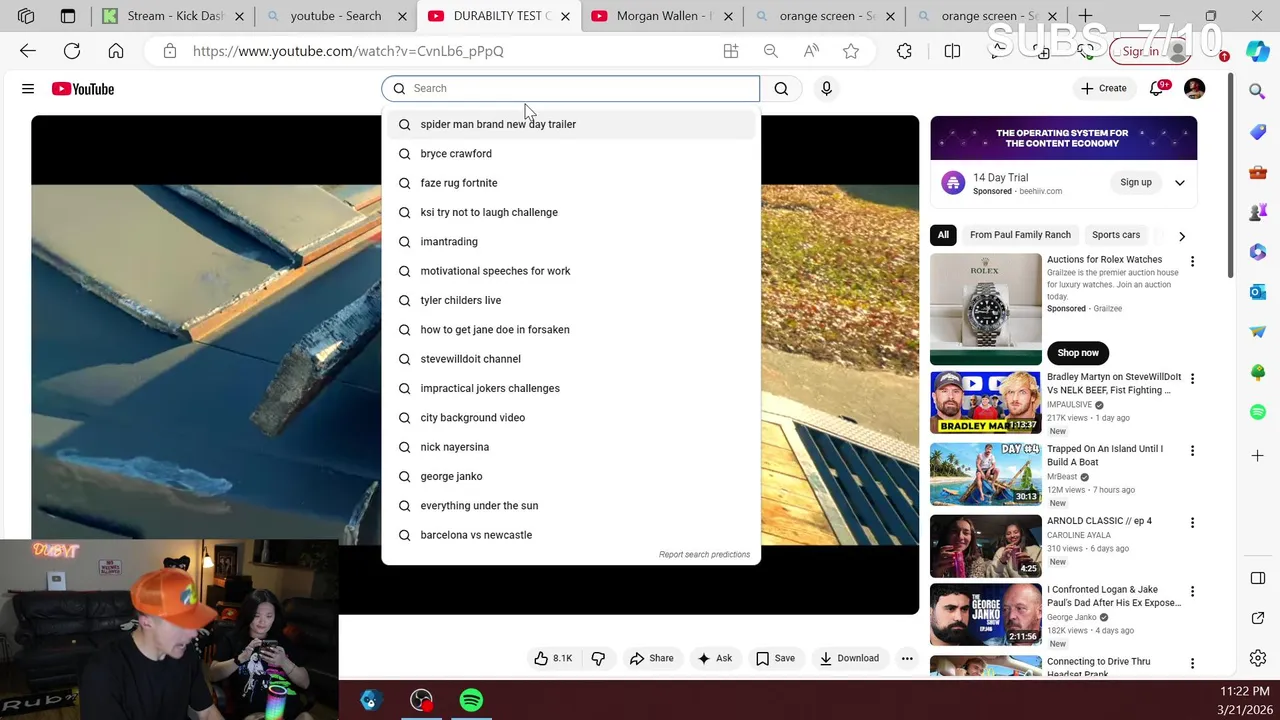This screenshot has height=720, width=1280.
Task: Choose the bryce crawford suggestion
Action: (571, 154)
